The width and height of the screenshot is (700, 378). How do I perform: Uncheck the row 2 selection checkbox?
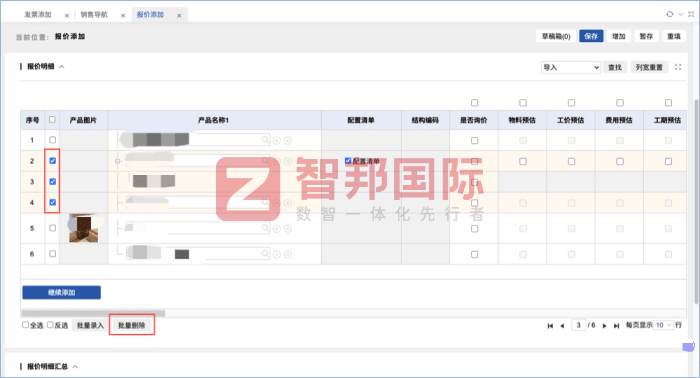[x=52, y=161]
